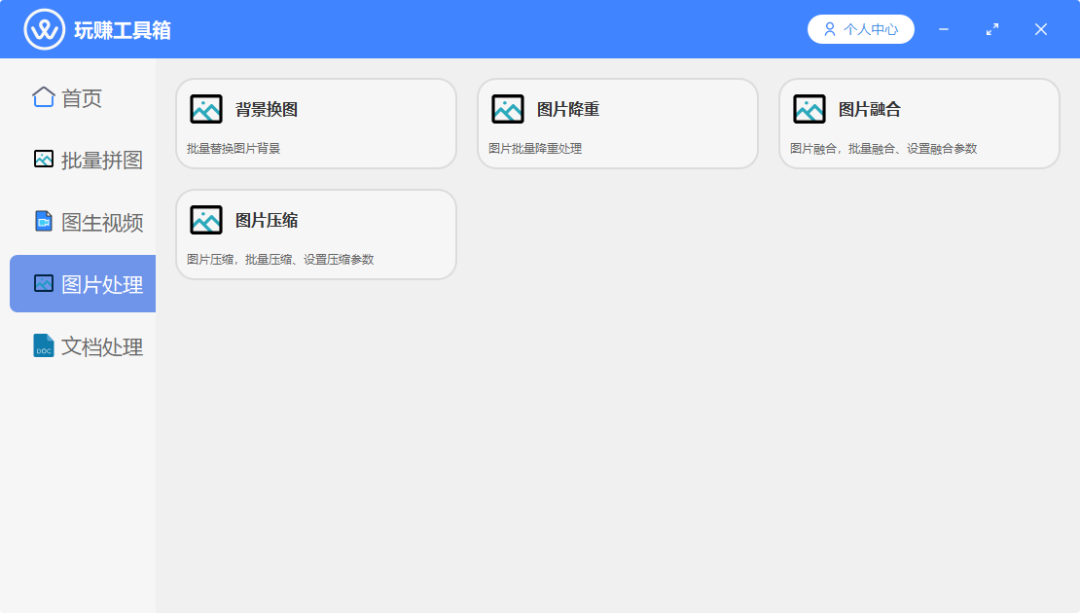The width and height of the screenshot is (1080, 613).
Task: Open 个人中心
Action: click(861, 29)
